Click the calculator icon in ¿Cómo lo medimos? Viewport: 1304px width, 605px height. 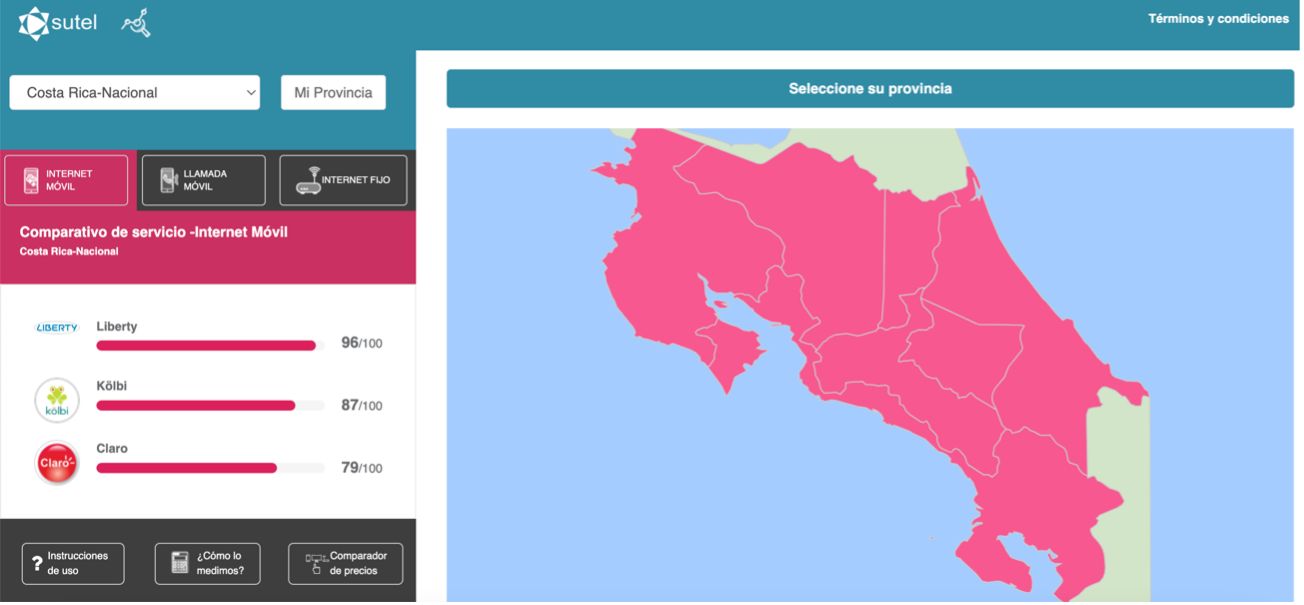180,563
